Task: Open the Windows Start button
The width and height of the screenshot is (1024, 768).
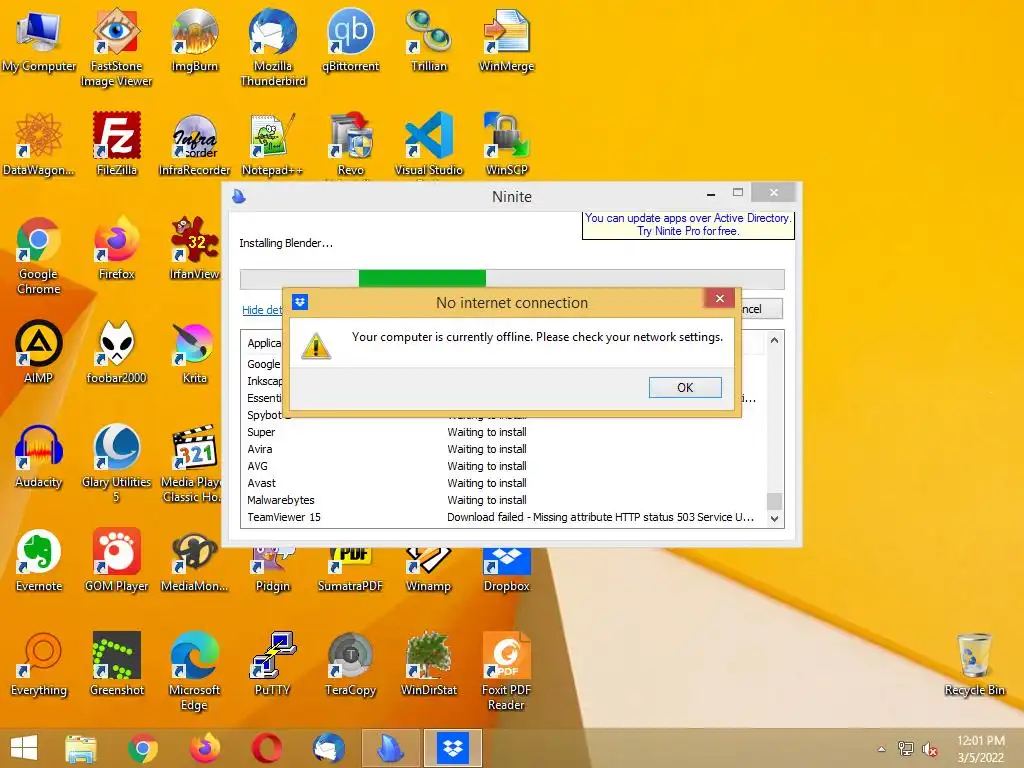Action: [x=24, y=748]
